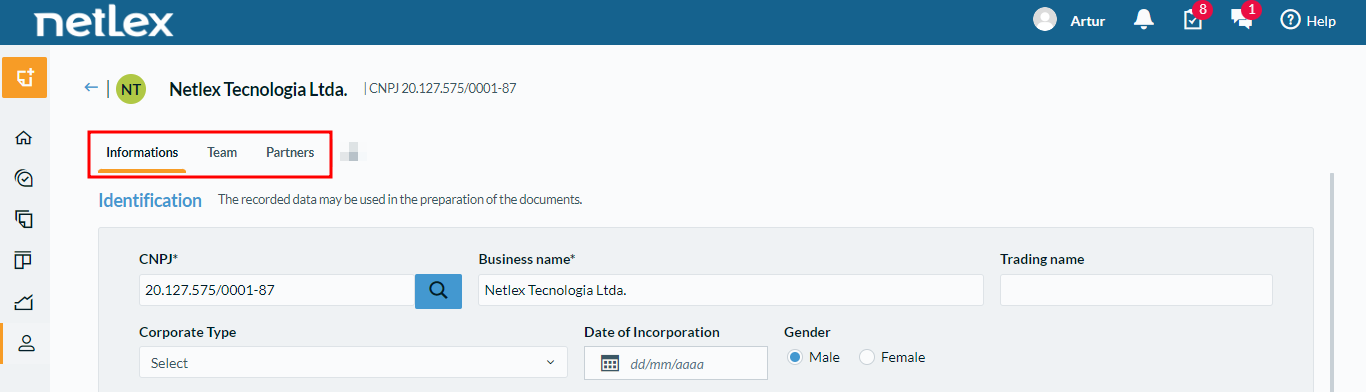Click the Identification section heading
Image resolution: width=1366 pixels, height=392 pixels.
(150, 200)
